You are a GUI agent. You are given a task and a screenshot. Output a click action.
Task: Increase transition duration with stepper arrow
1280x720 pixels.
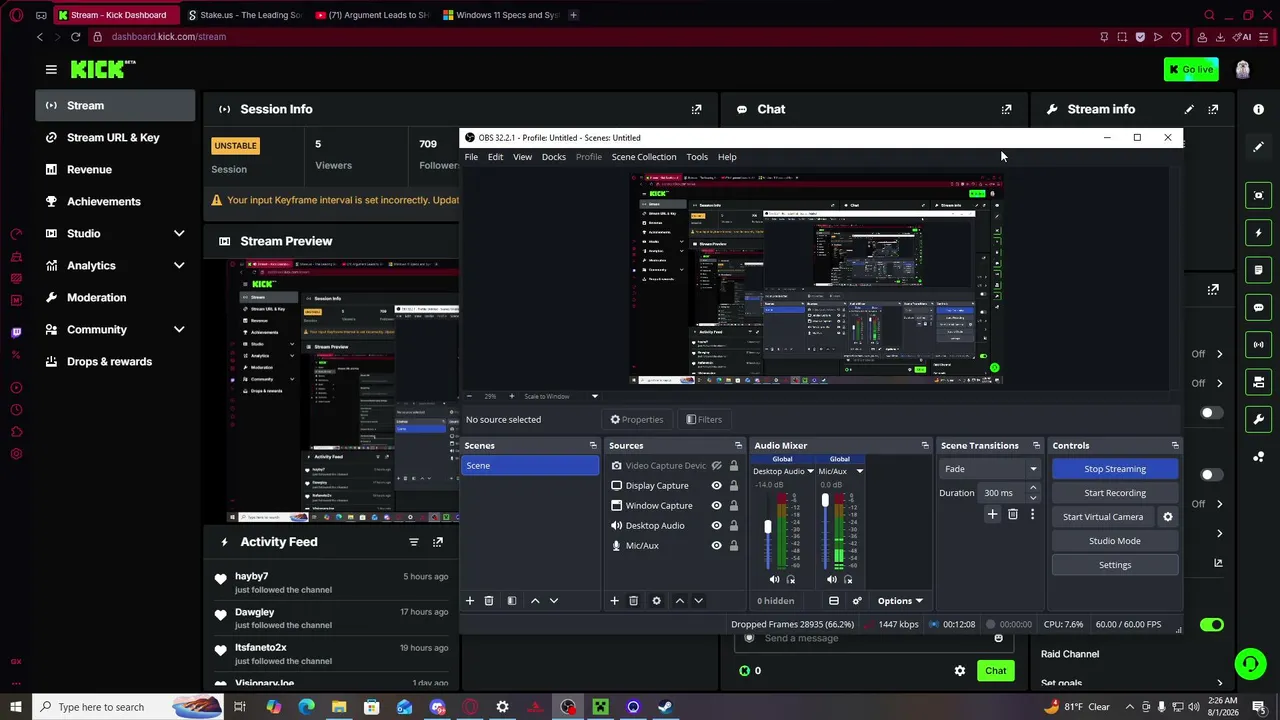[x=1033, y=489]
